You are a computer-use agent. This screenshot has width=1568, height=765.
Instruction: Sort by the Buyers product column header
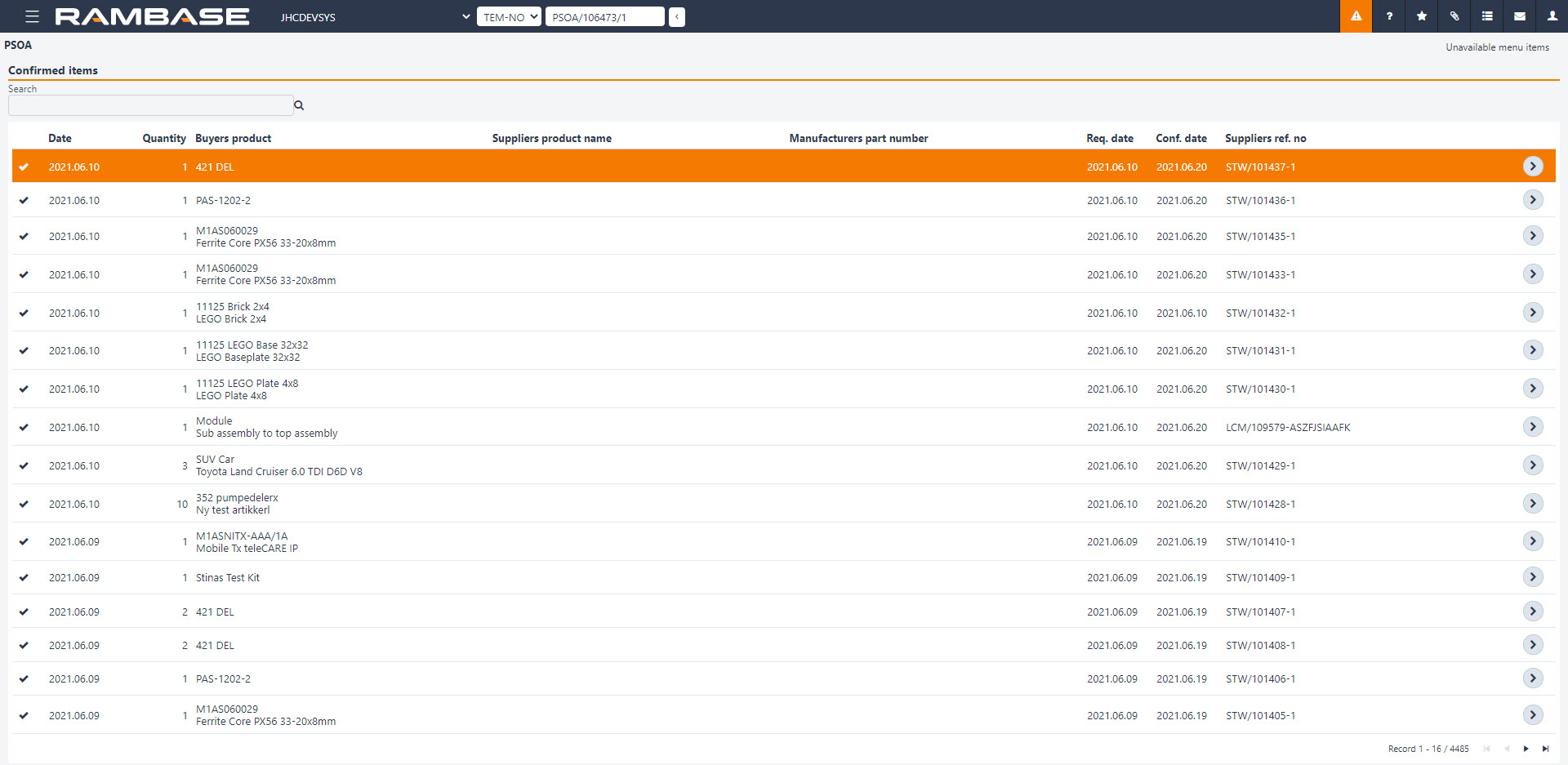coord(233,138)
